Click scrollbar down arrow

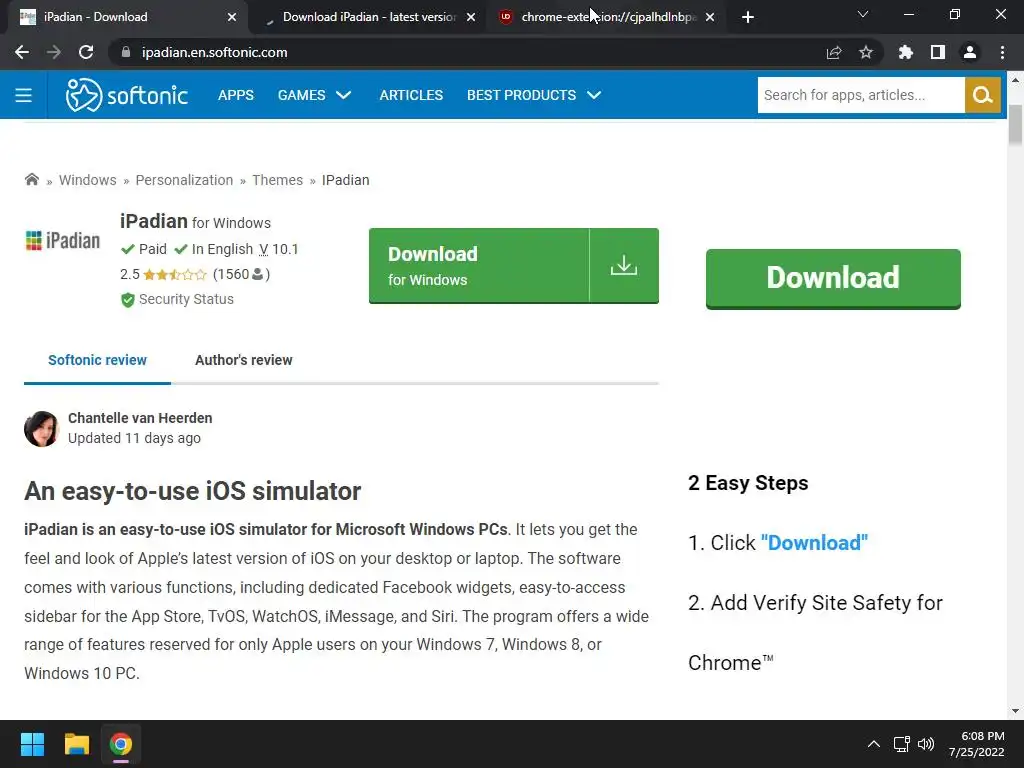coord(1015,711)
